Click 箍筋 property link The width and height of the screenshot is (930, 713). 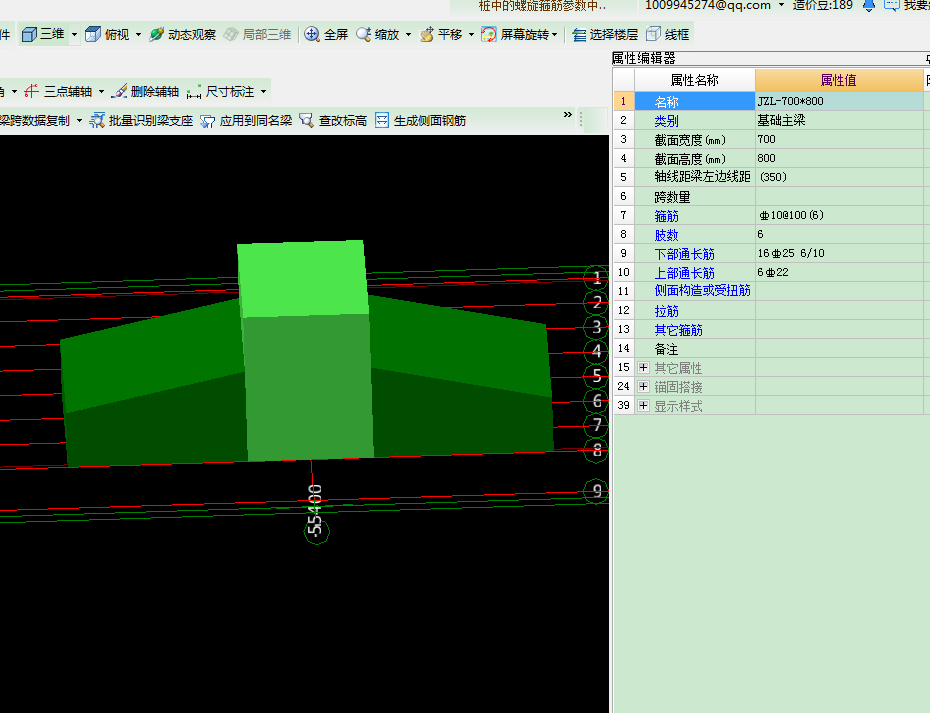click(x=666, y=216)
